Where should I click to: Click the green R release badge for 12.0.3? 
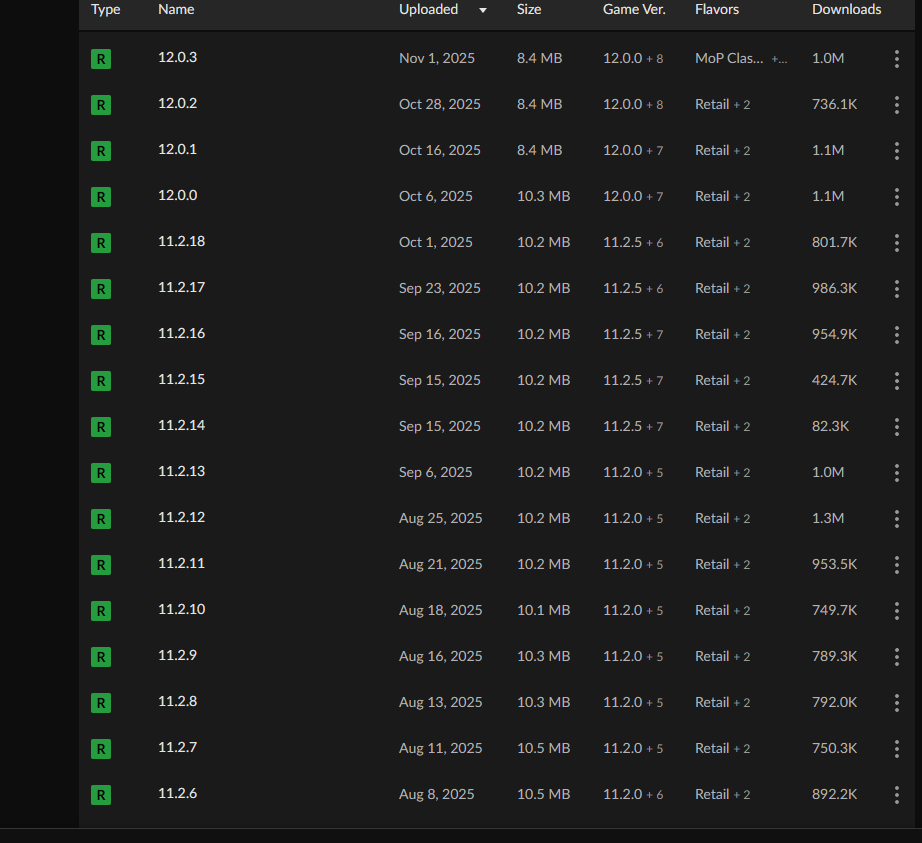pyautogui.click(x=101, y=59)
